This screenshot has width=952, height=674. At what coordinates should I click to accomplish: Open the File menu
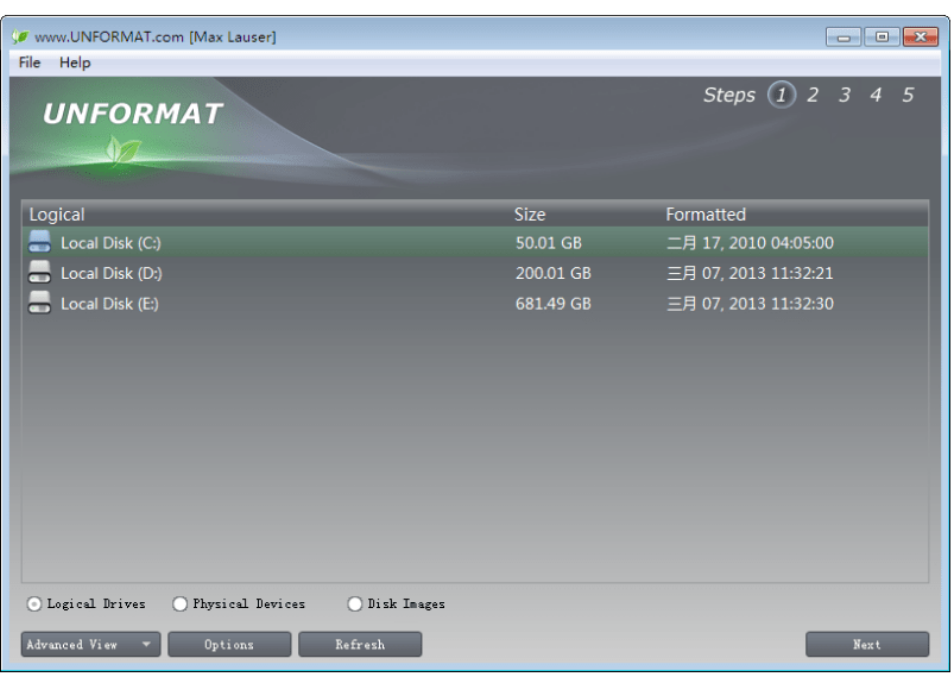coord(29,63)
